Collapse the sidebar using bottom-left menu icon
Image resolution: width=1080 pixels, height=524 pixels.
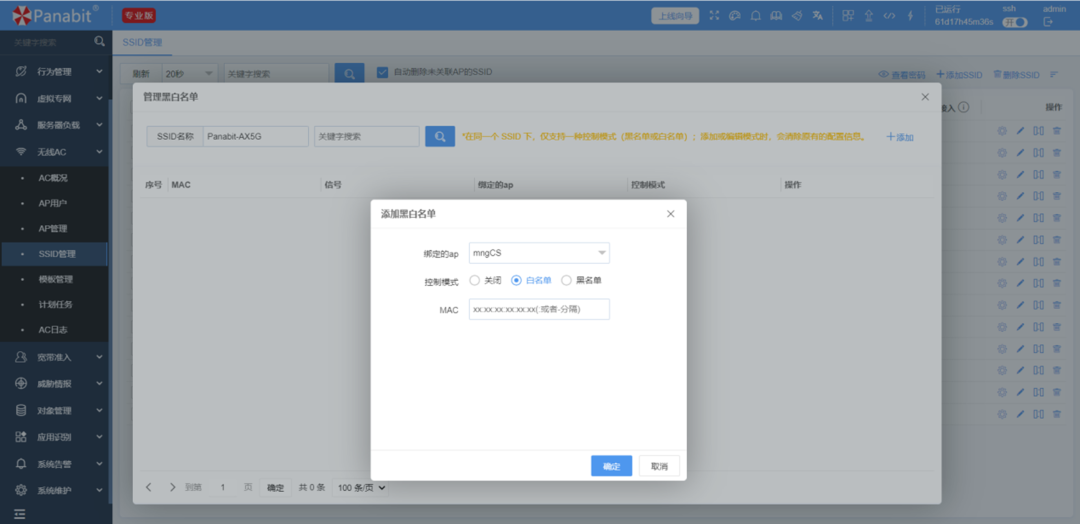pyautogui.click(x=19, y=514)
